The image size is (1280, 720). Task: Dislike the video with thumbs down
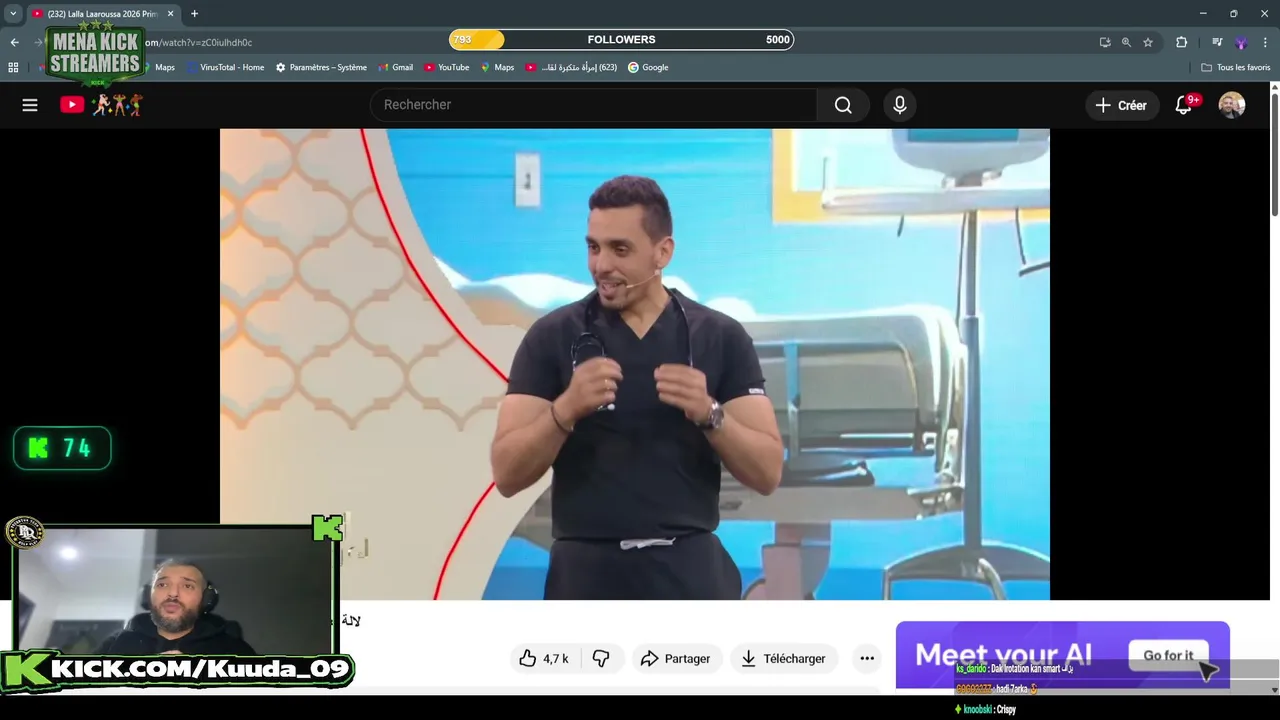601,658
